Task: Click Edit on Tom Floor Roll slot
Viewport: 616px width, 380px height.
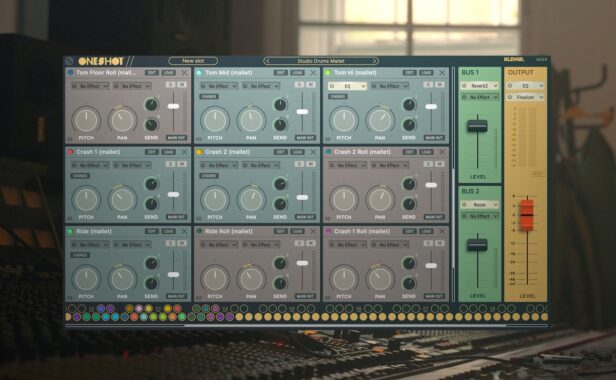Action: tap(152, 73)
